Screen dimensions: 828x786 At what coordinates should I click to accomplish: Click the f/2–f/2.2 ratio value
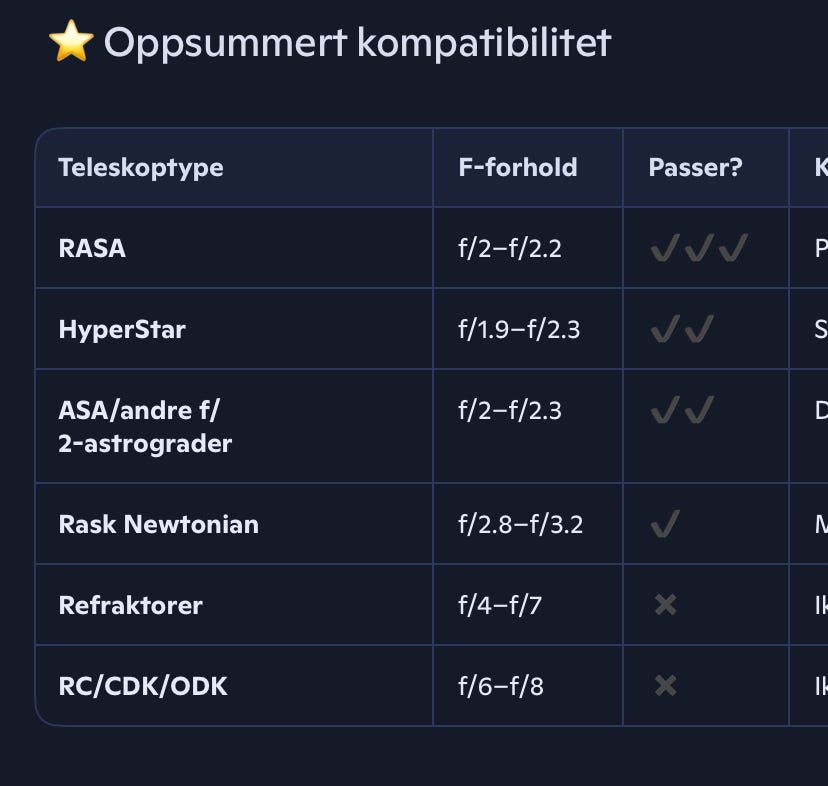click(x=510, y=248)
